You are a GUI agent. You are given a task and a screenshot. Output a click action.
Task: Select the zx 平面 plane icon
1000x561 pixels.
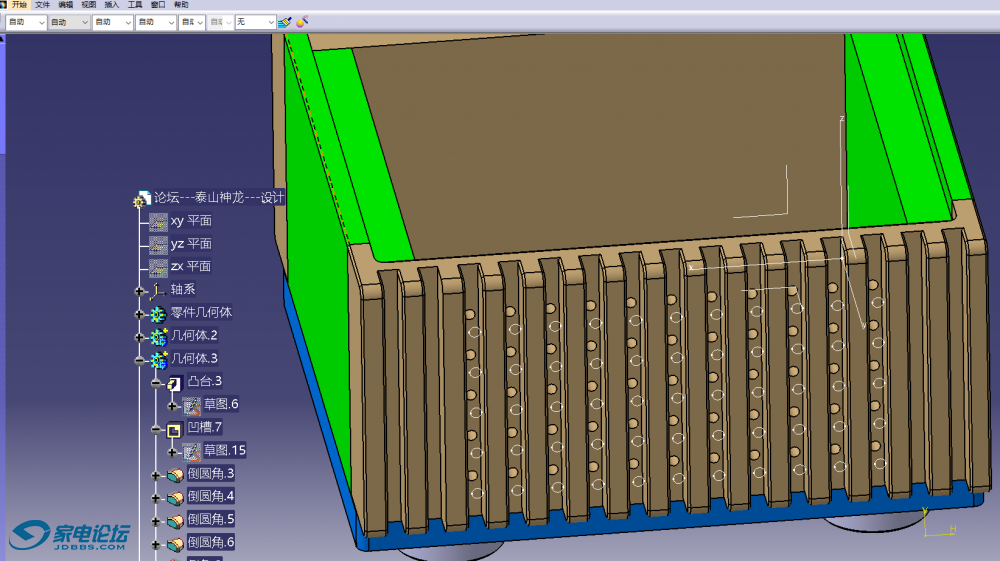coord(158,267)
